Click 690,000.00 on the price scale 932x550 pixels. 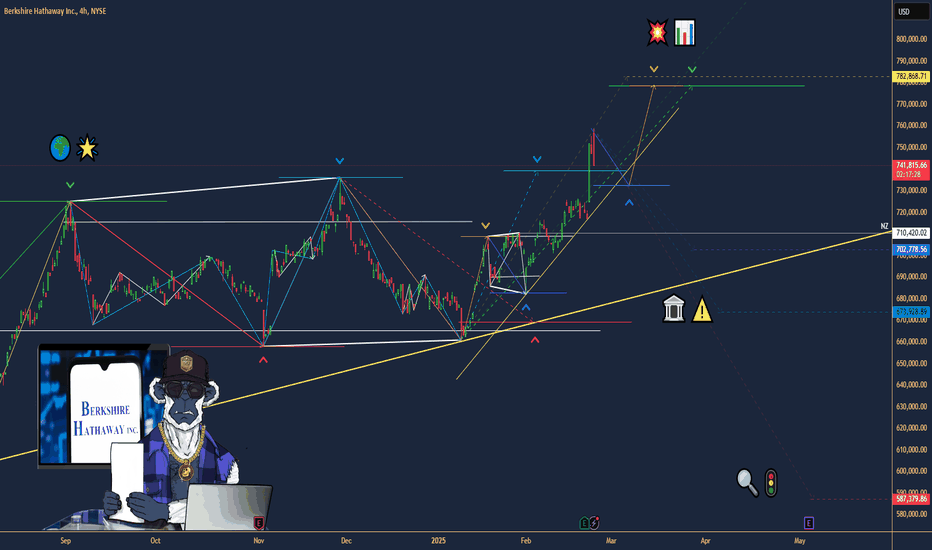(x=911, y=277)
